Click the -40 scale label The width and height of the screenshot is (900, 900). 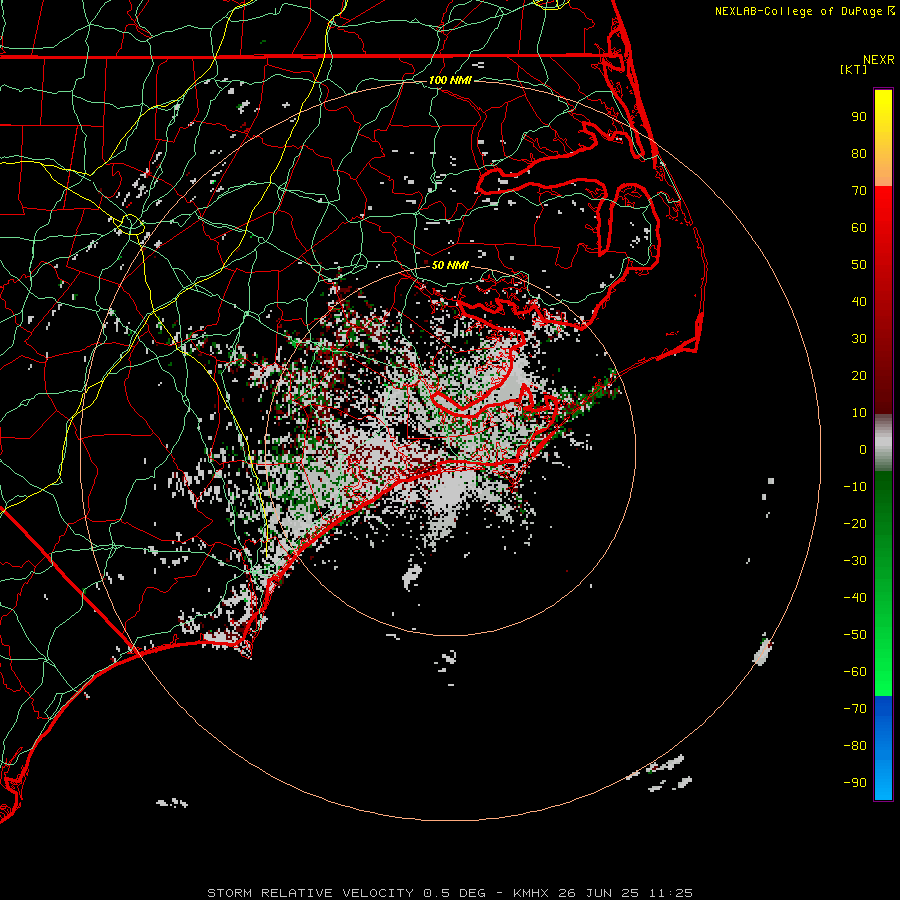pos(855,598)
